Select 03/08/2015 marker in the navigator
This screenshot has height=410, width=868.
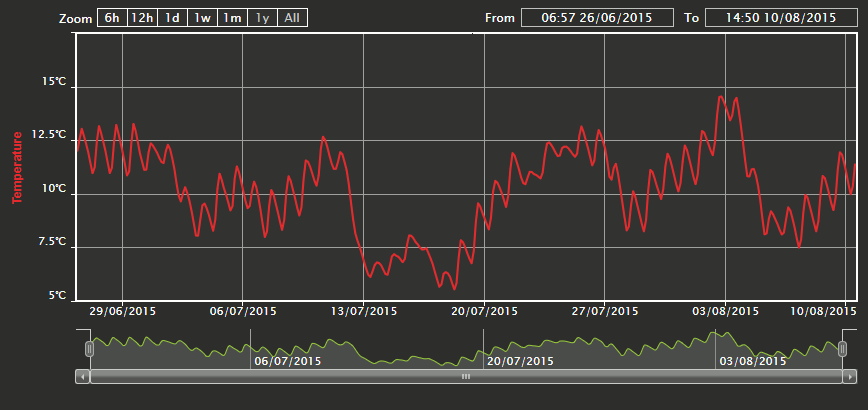[751, 361]
